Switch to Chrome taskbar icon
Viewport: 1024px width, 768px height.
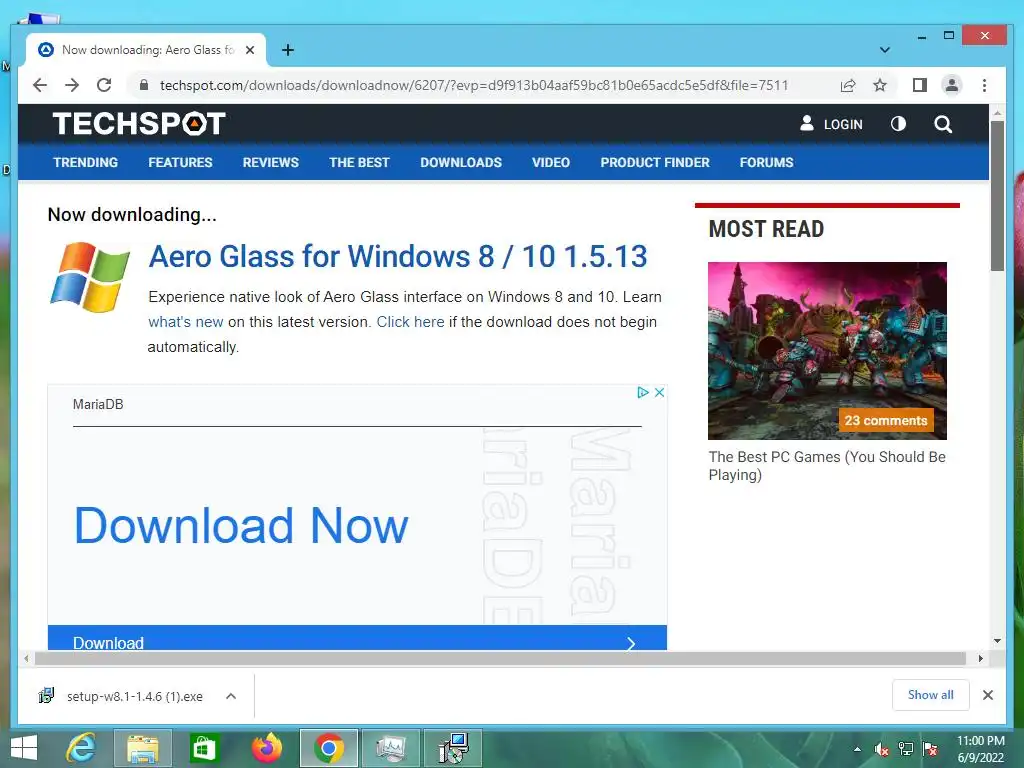click(x=328, y=748)
